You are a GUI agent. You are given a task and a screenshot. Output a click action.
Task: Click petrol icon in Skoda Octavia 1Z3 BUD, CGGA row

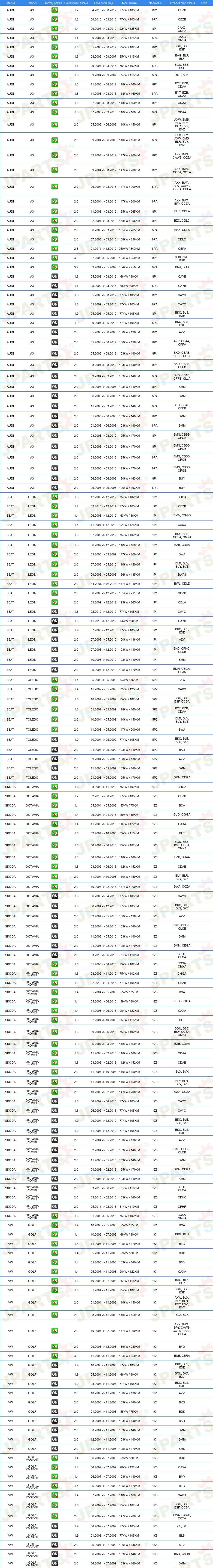click(55, 814)
